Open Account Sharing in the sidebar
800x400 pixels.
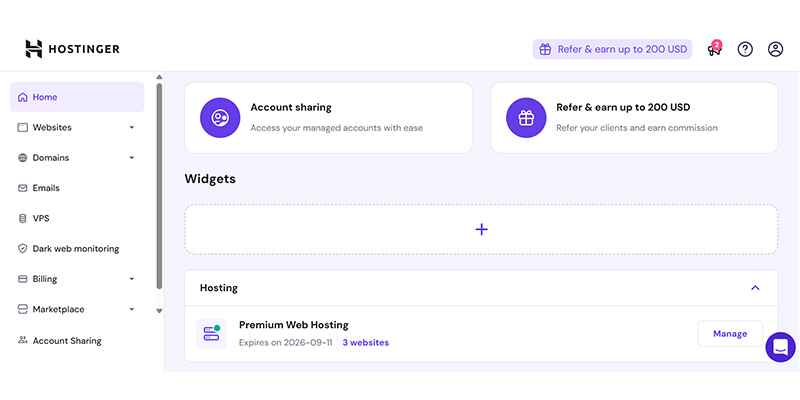[x=77, y=340]
